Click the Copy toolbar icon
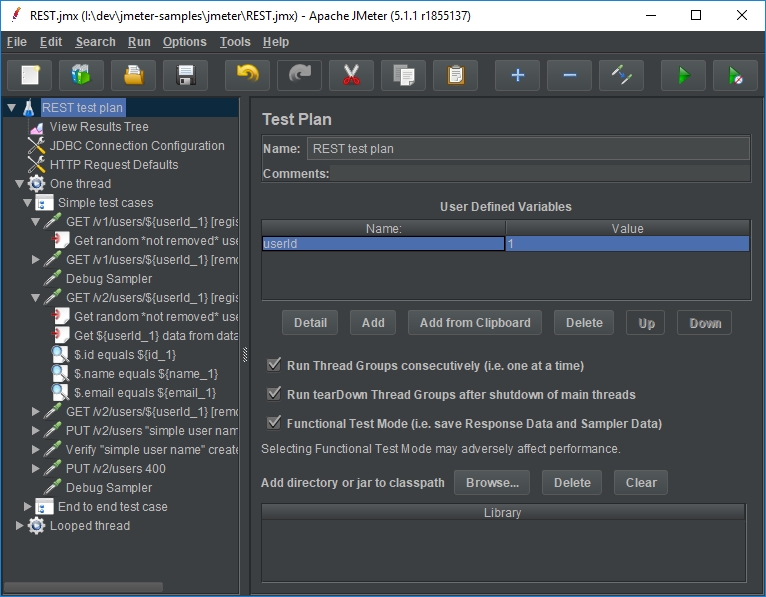Image resolution: width=766 pixels, height=597 pixels. (404, 76)
